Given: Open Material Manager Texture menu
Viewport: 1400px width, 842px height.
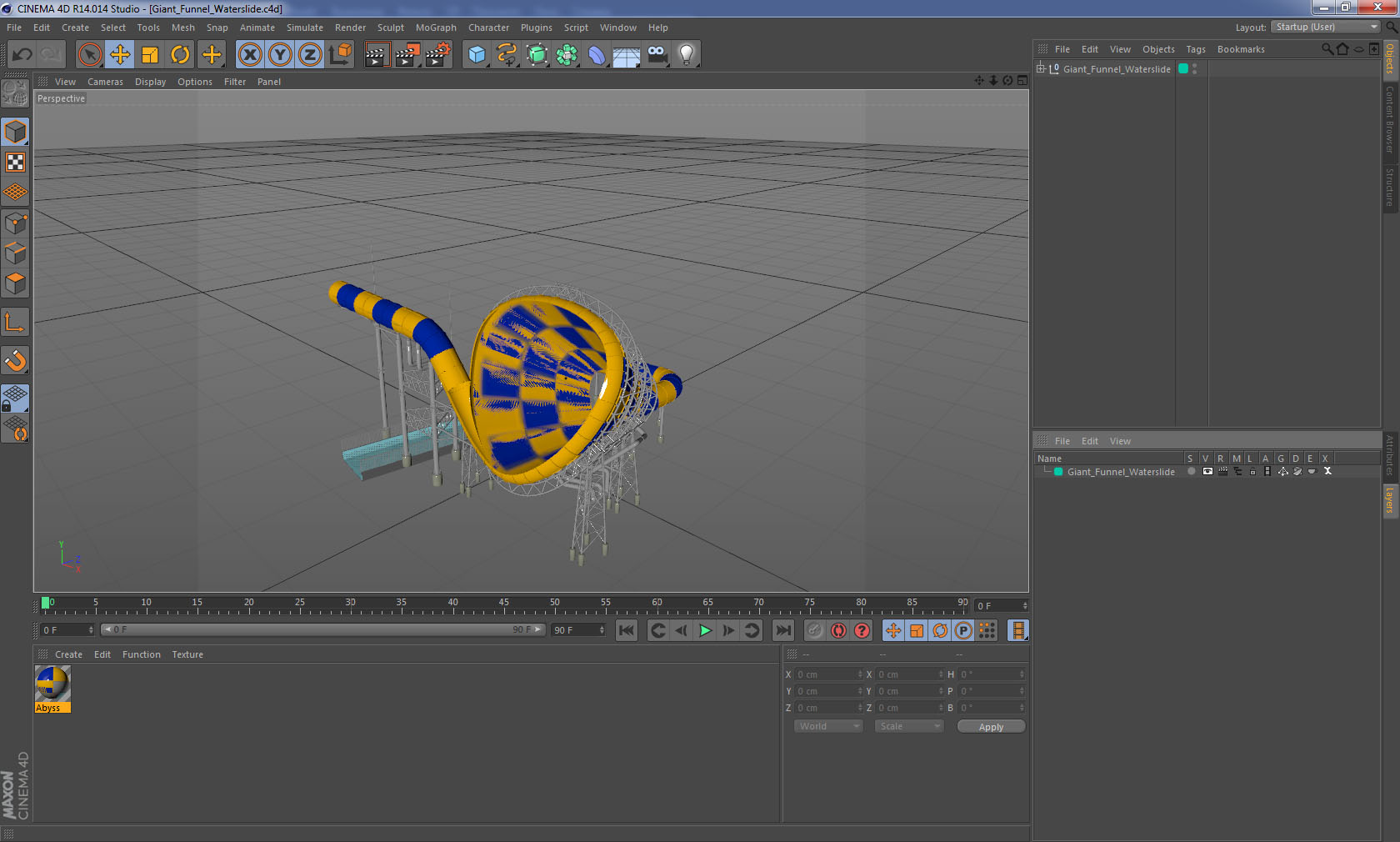Looking at the screenshot, I should (x=187, y=654).
